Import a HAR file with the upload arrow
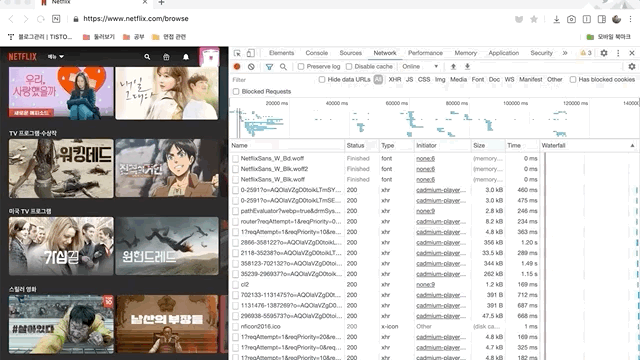Viewport: 640px width, 360px height. point(453,67)
